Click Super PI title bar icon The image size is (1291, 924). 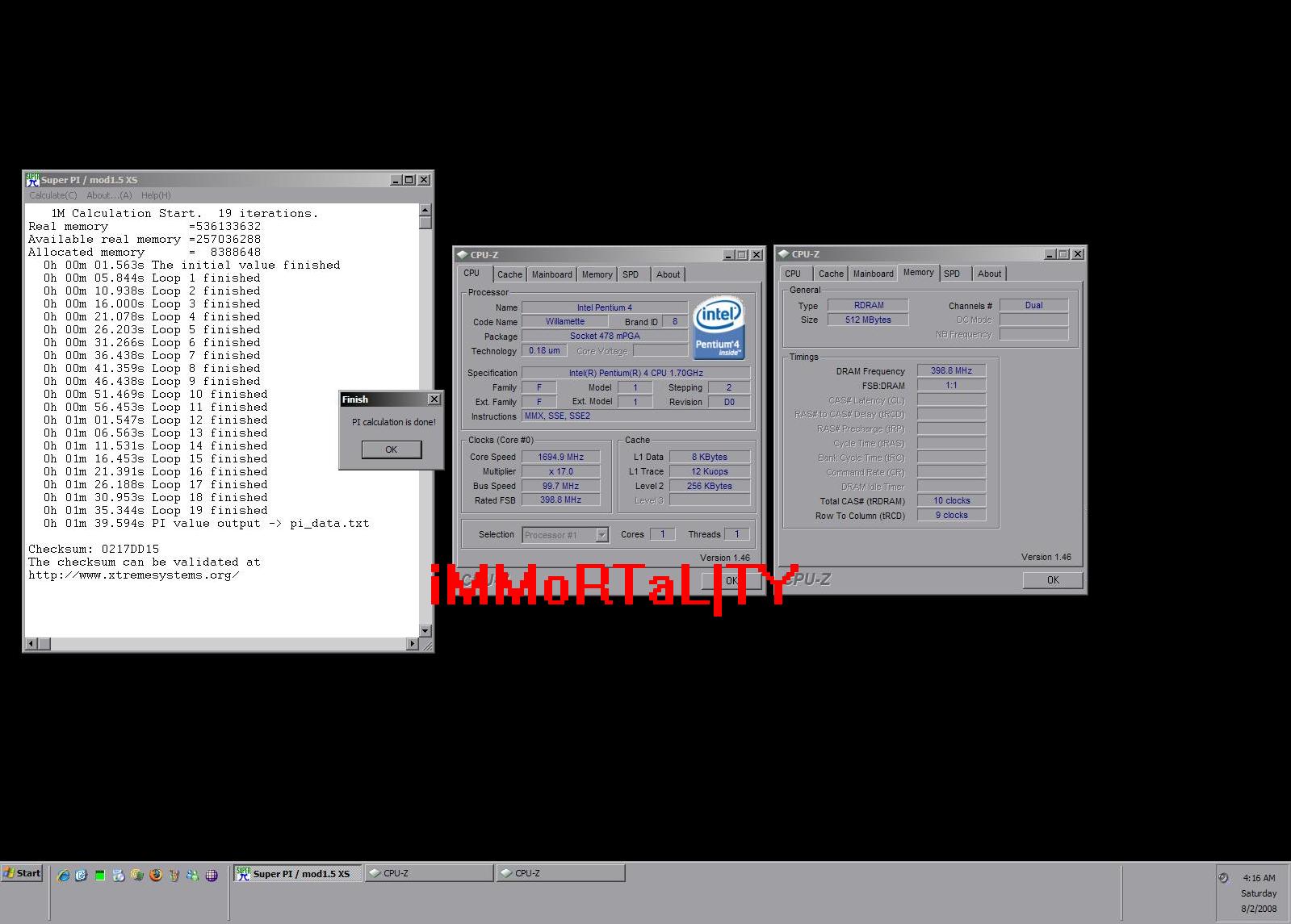pyautogui.click(x=32, y=179)
